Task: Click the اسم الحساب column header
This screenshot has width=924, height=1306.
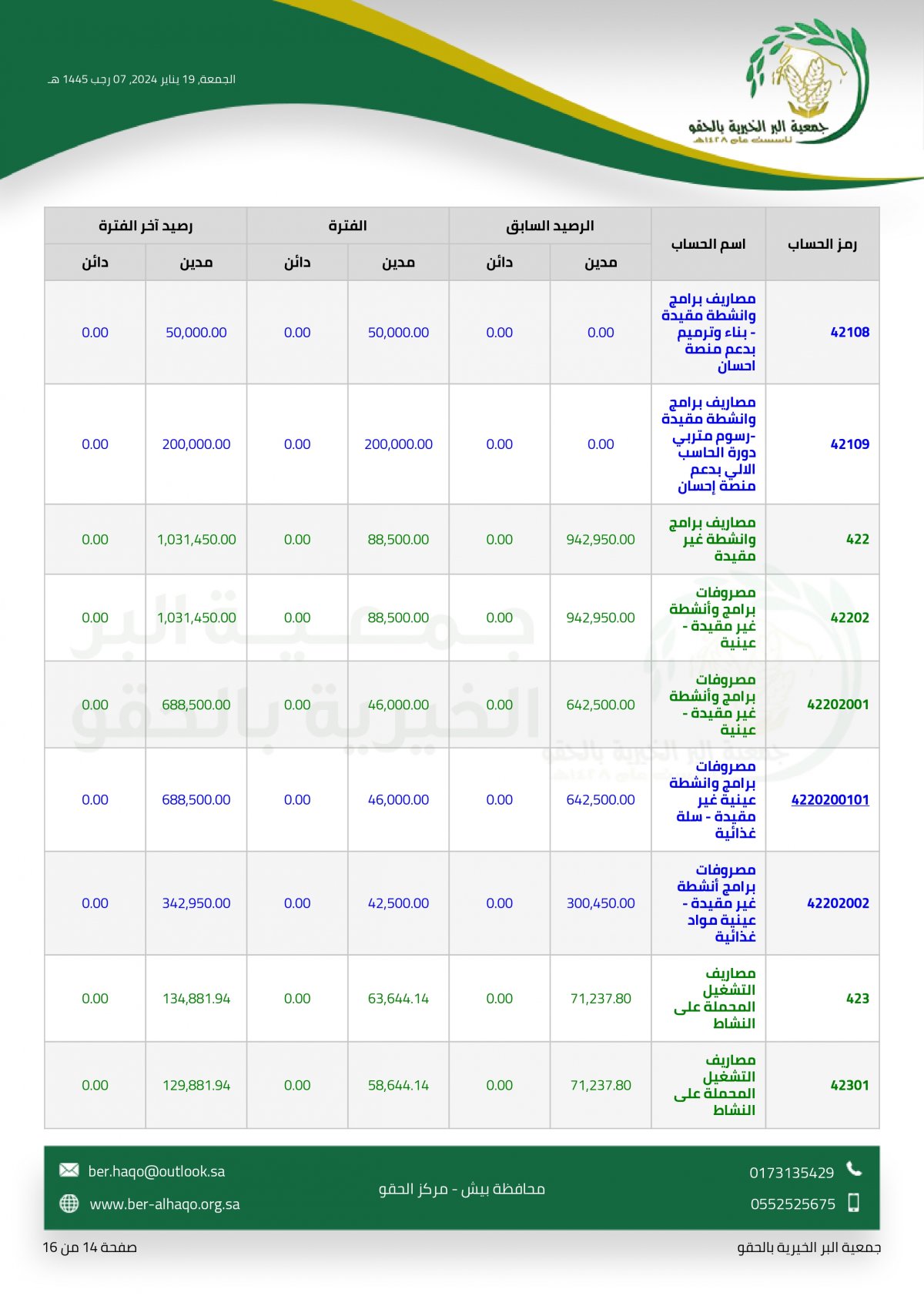Action: click(708, 244)
